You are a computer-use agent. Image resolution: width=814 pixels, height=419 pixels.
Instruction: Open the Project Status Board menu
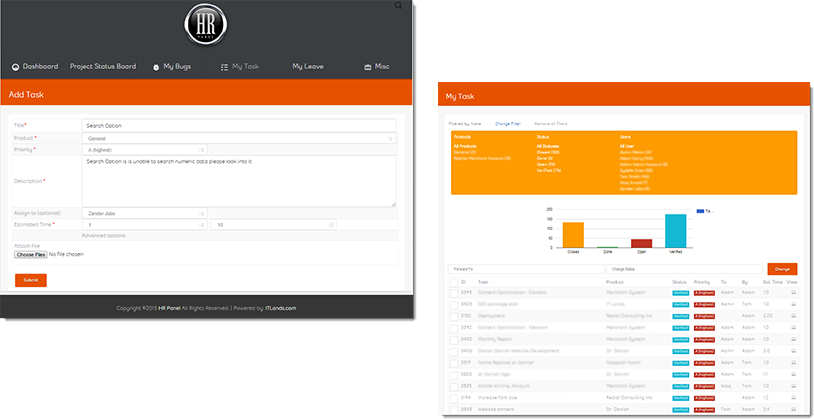point(103,66)
